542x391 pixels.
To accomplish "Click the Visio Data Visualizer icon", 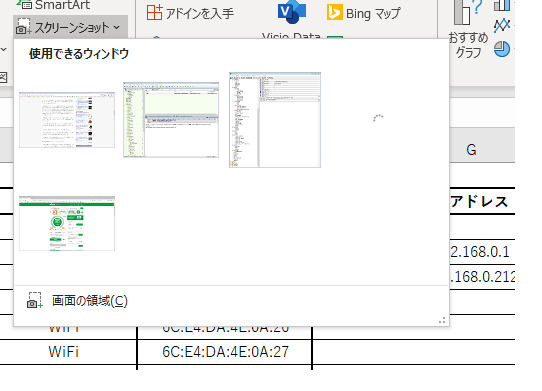I will [x=292, y=12].
